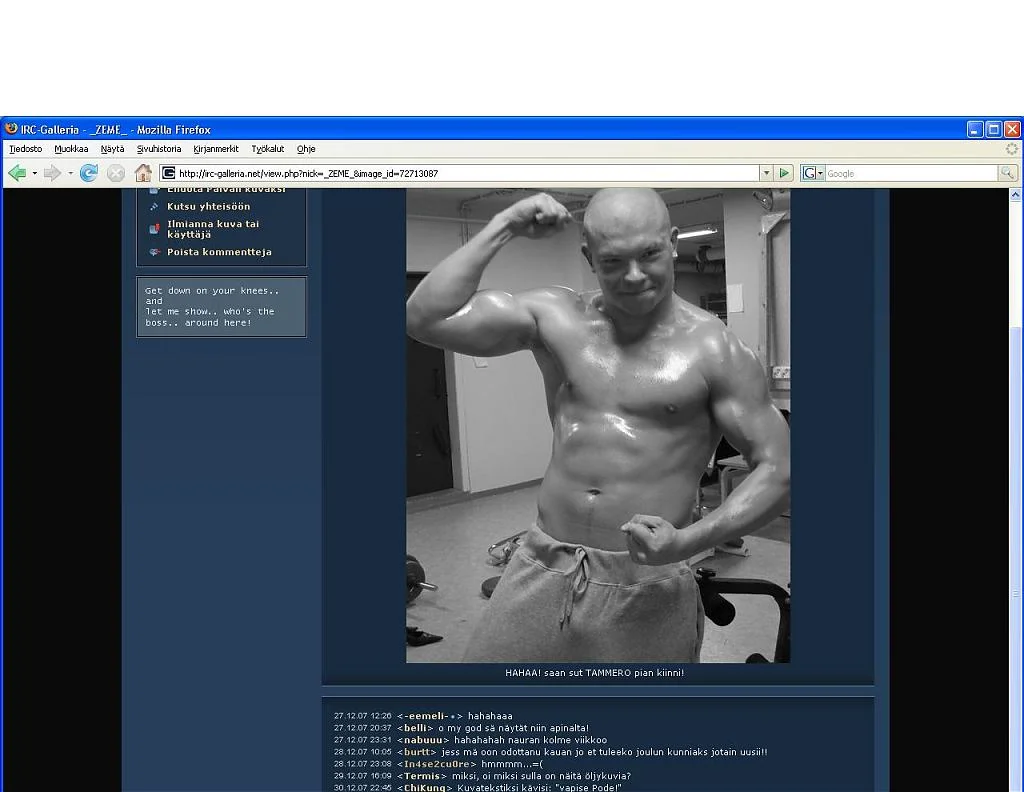Image resolution: width=1024 pixels, height=792 pixels.
Task: Open the Työkalut menu
Action: pos(268,149)
